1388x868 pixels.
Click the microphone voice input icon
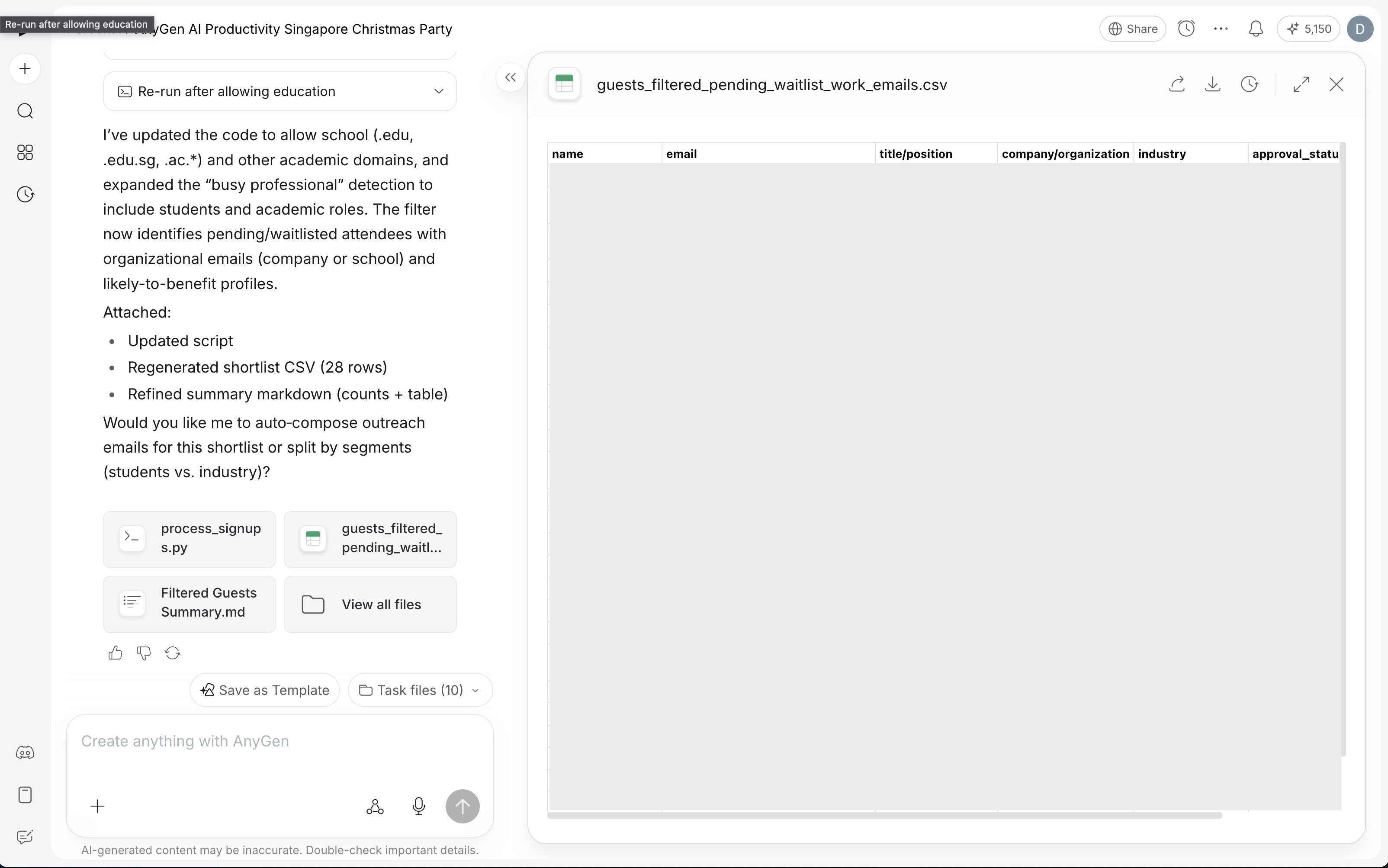point(418,807)
